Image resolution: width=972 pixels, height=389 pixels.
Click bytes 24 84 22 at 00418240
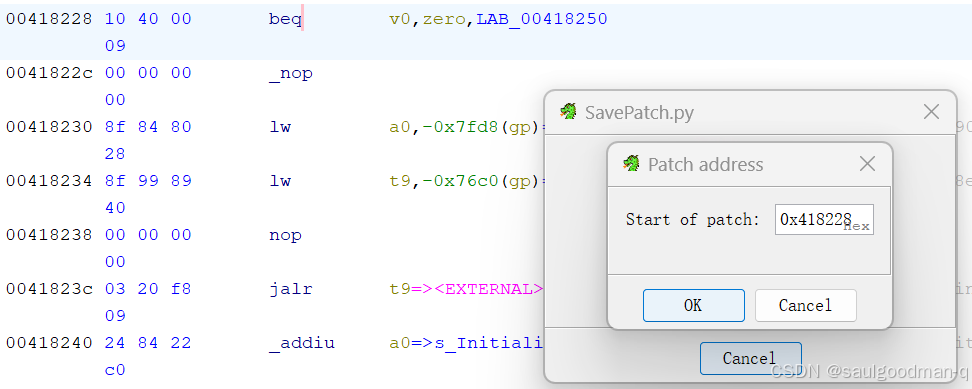click(148, 343)
